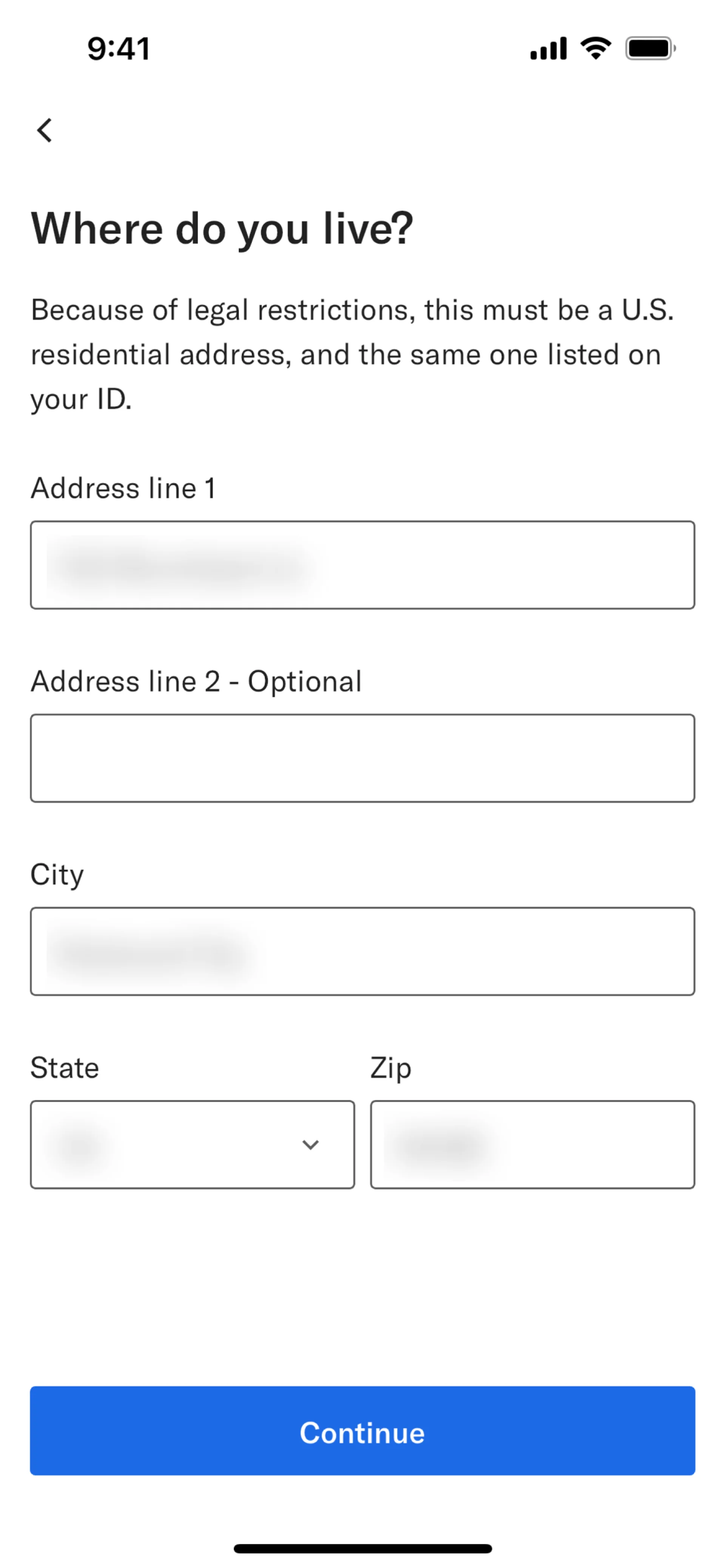Click the Wi-Fi status icon
The width and height of the screenshot is (725, 1568).
[x=595, y=48]
